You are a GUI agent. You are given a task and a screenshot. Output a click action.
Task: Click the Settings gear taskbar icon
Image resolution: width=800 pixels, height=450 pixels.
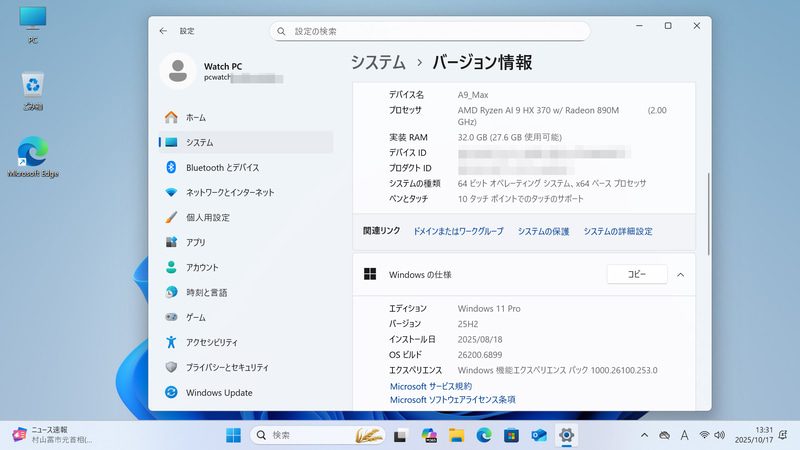[x=566, y=435]
